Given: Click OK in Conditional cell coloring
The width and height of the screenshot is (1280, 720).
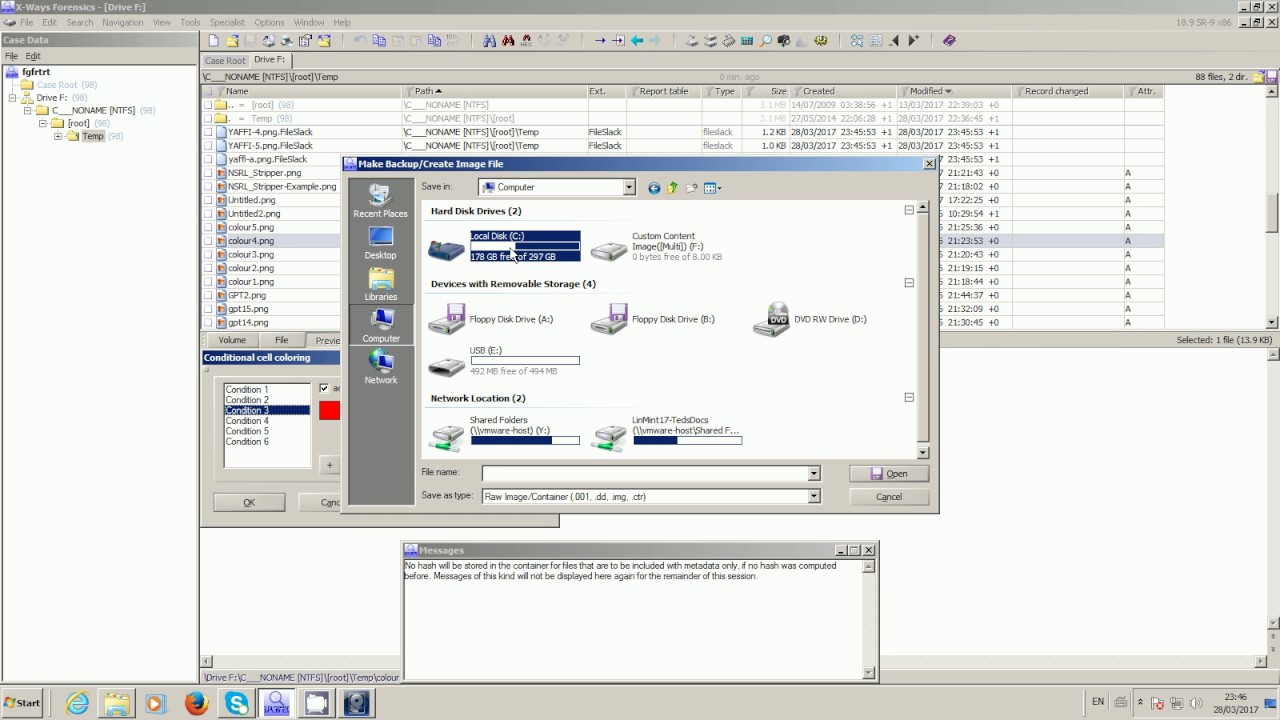Looking at the screenshot, I should point(249,502).
